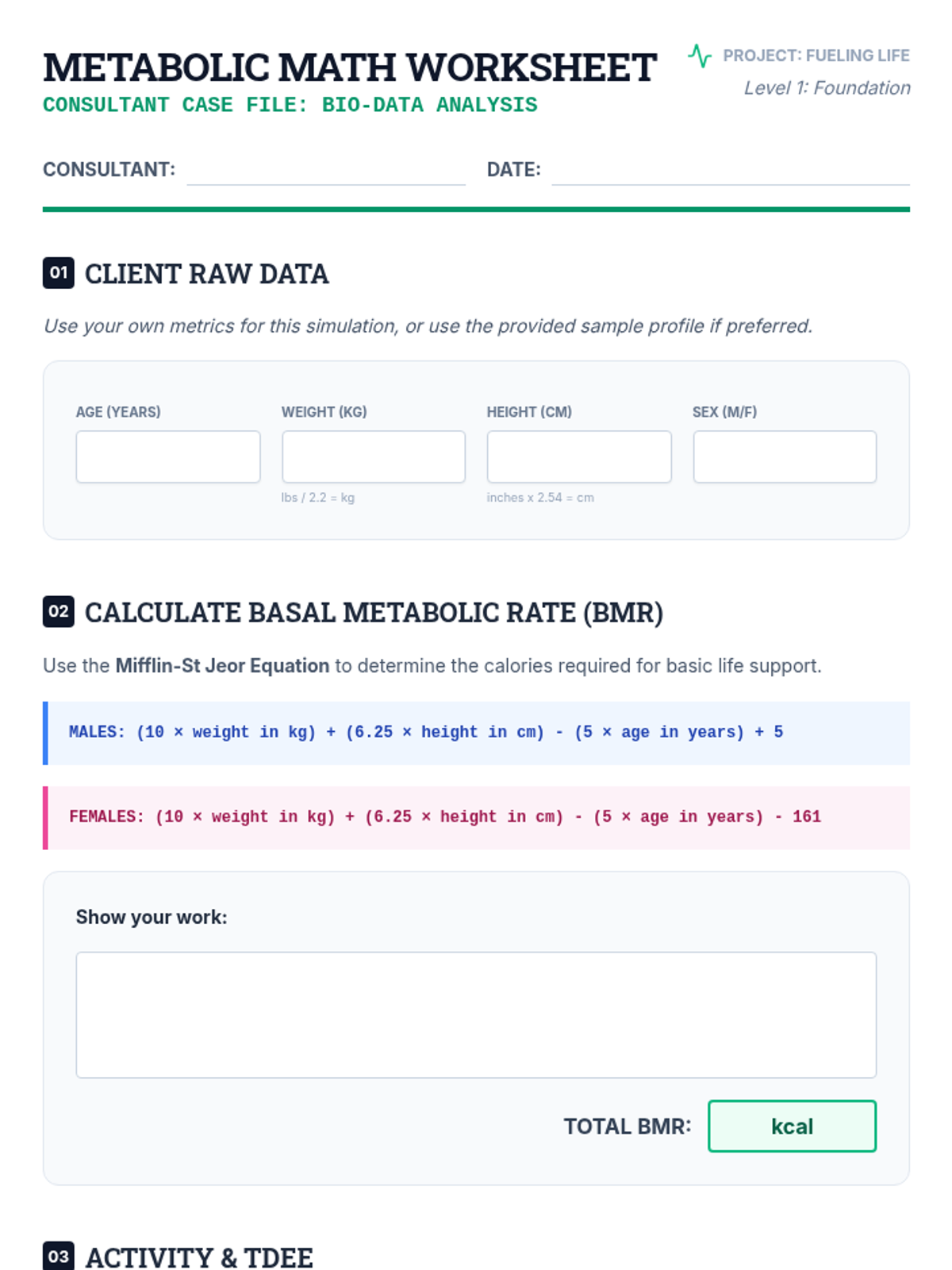Click the Show your work text area

[x=476, y=1014]
